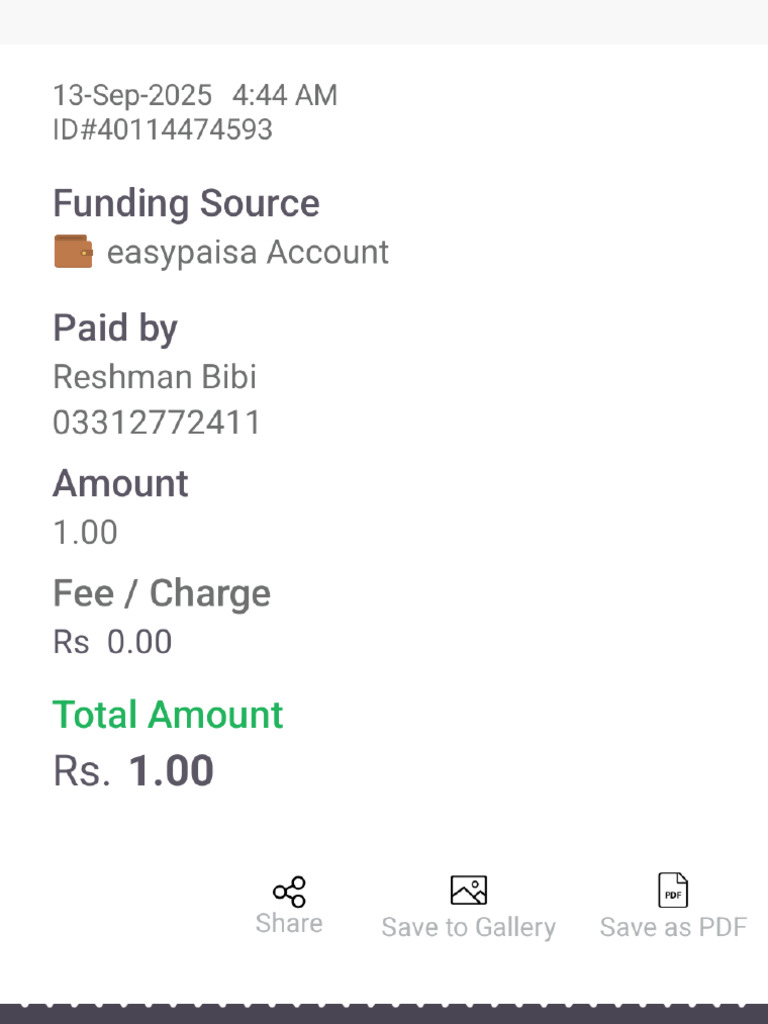Tap the Funding Source heading

point(186,203)
